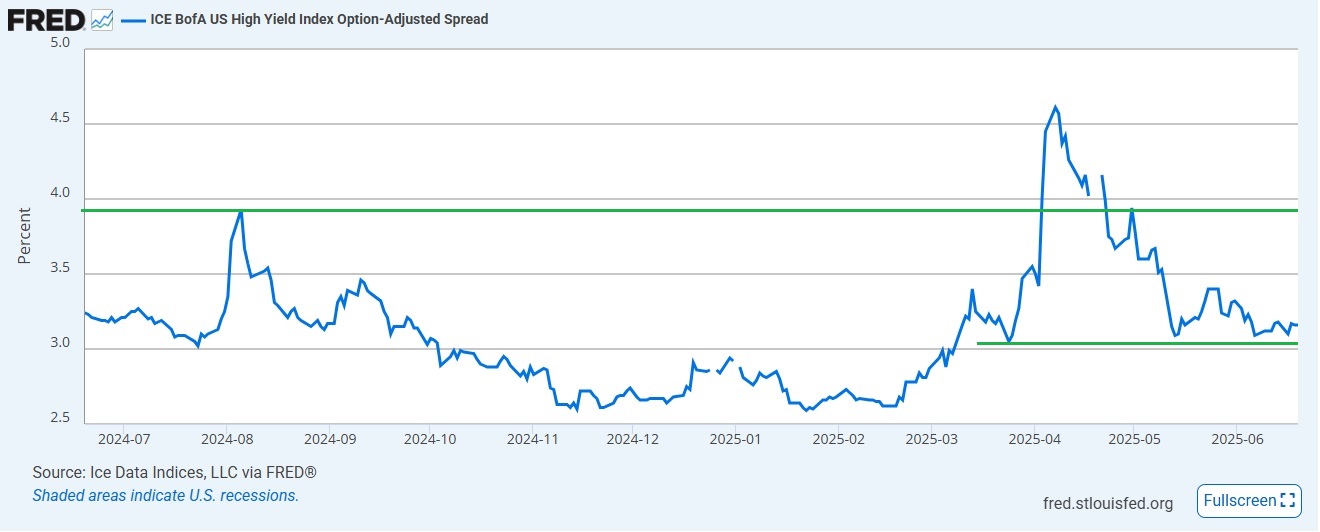Click the 2025-02 x-axis label
This screenshot has height=532, width=1320.
pos(837,438)
